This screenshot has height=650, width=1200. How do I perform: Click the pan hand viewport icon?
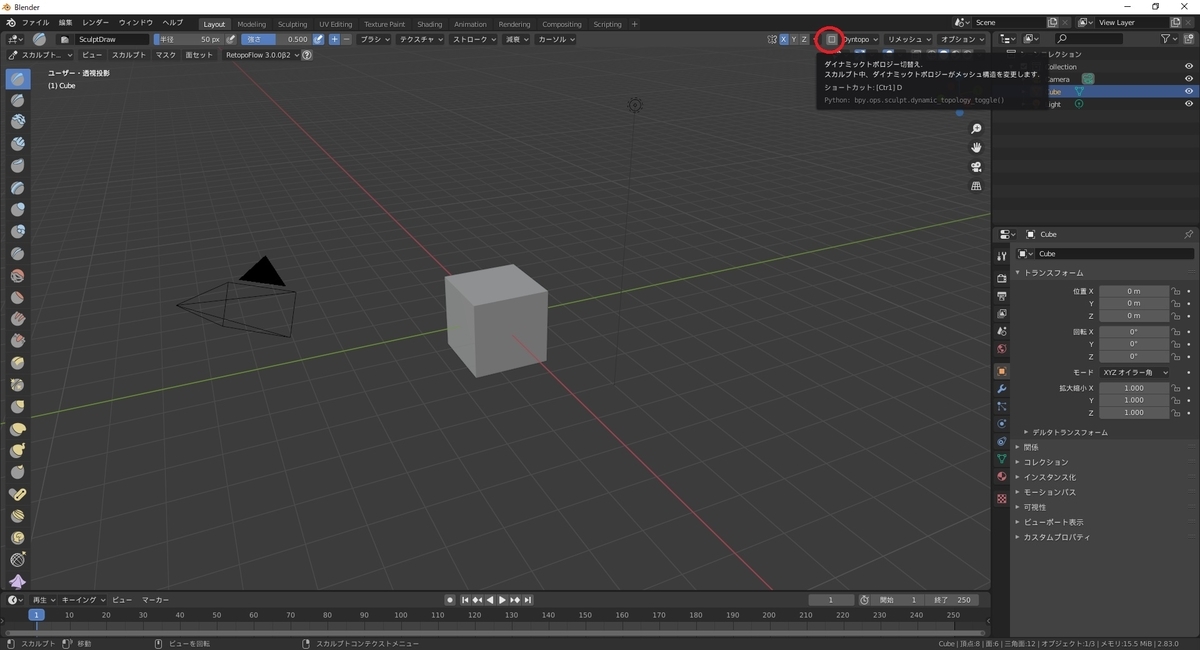976,148
